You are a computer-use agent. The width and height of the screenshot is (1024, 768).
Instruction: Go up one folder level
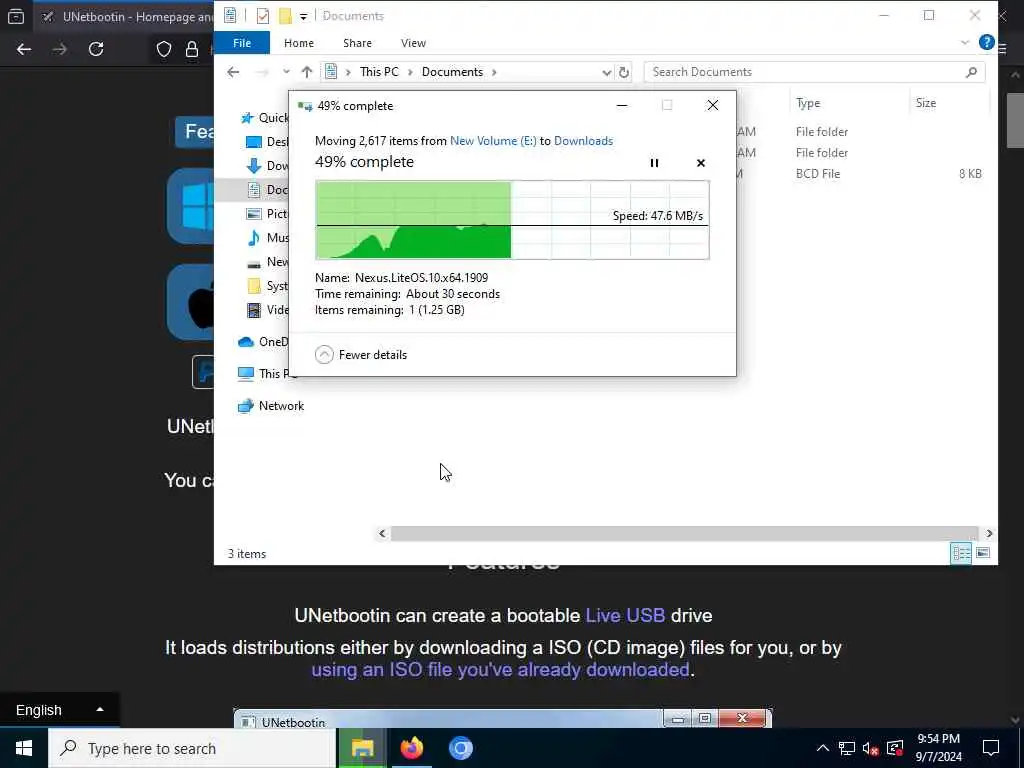[x=307, y=72]
